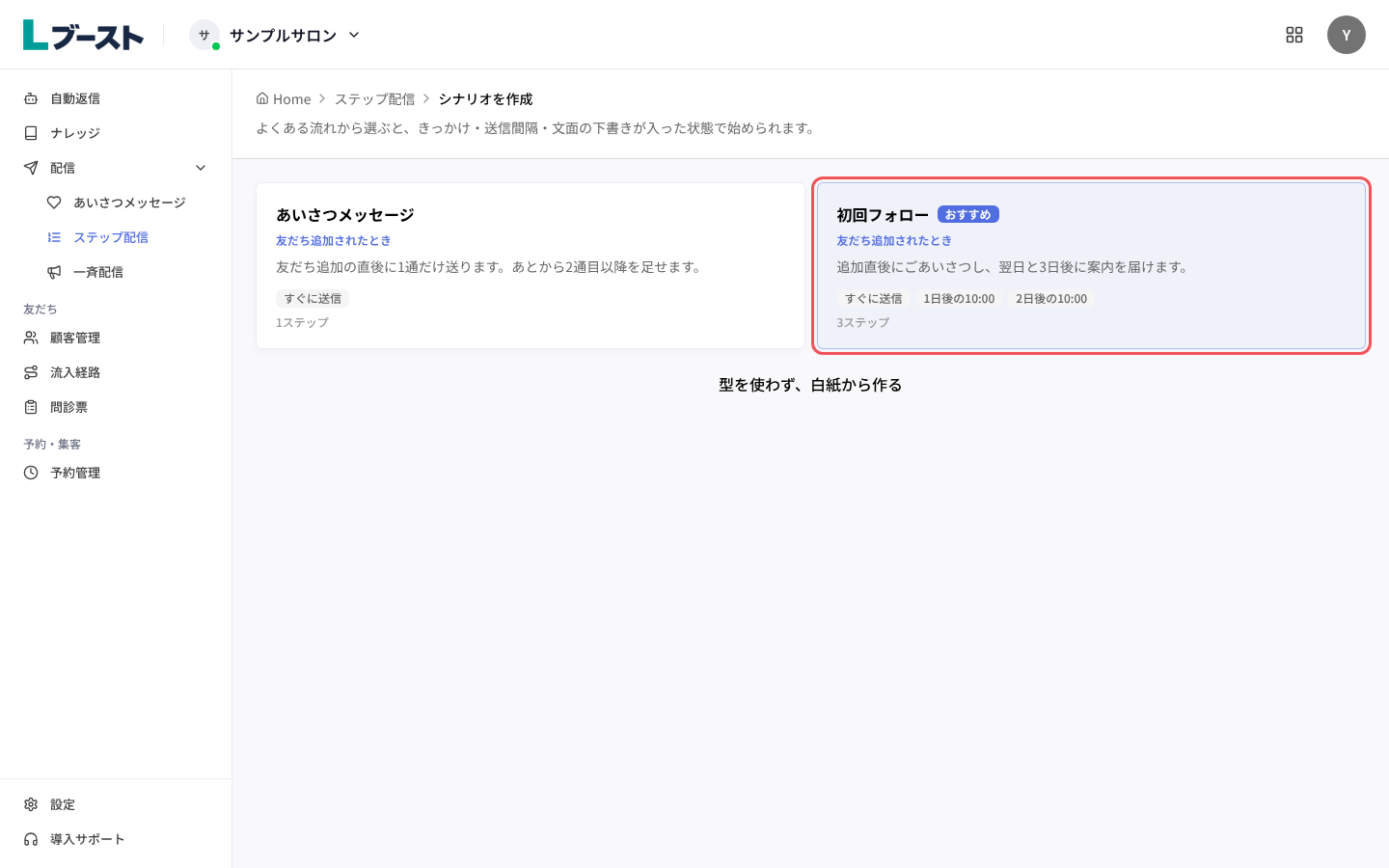Open the user avatar Y menu
The width and height of the screenshot is (1389, 868).
[x=1347, y=35]
